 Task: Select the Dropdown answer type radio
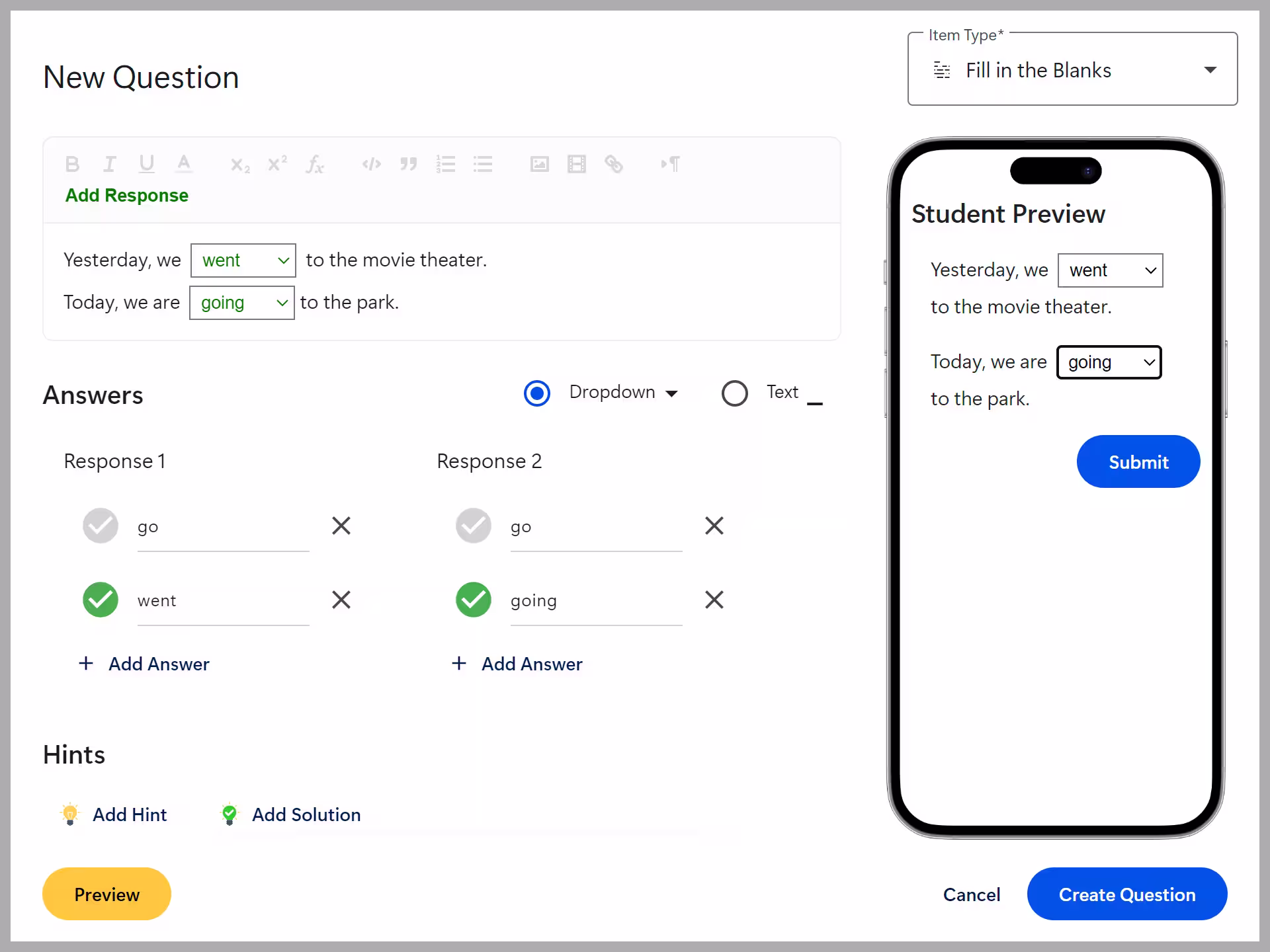click(537, 393)
